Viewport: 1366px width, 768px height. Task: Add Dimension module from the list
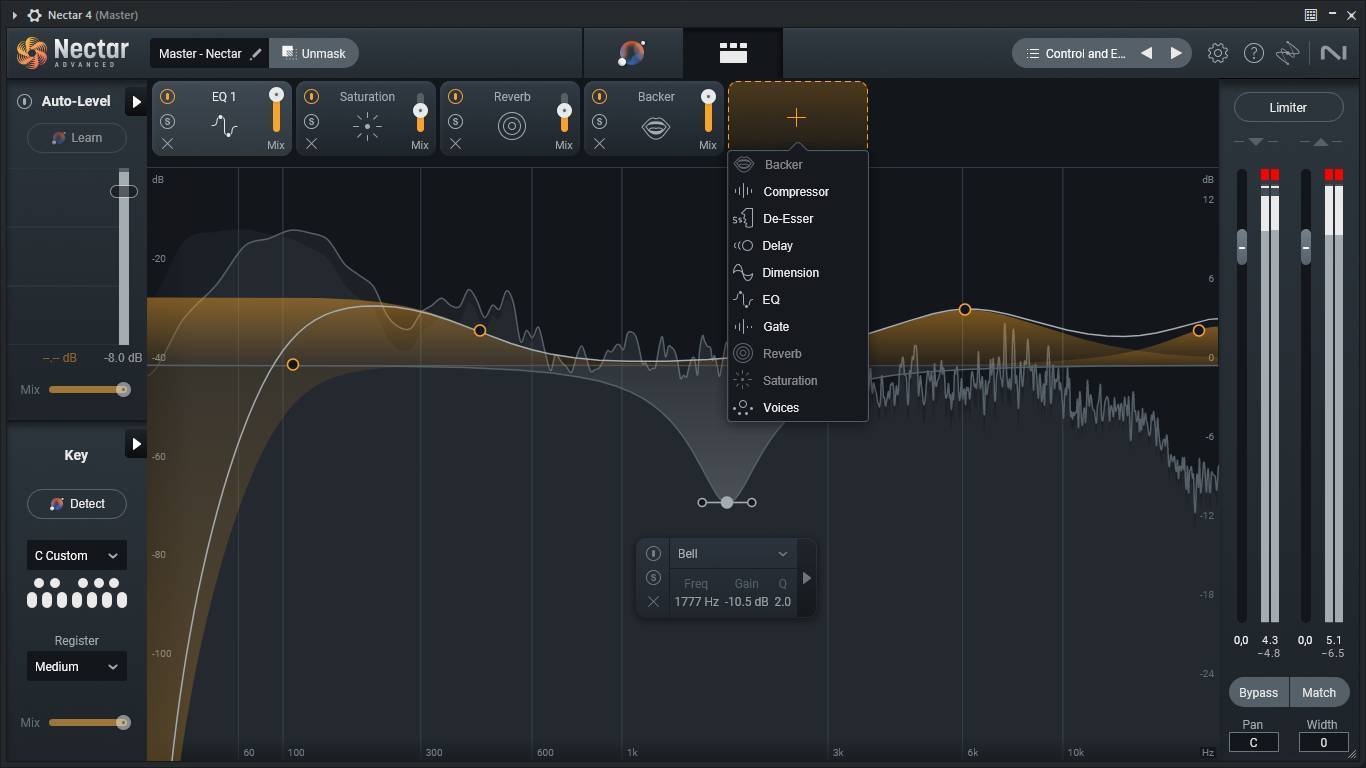797,272
